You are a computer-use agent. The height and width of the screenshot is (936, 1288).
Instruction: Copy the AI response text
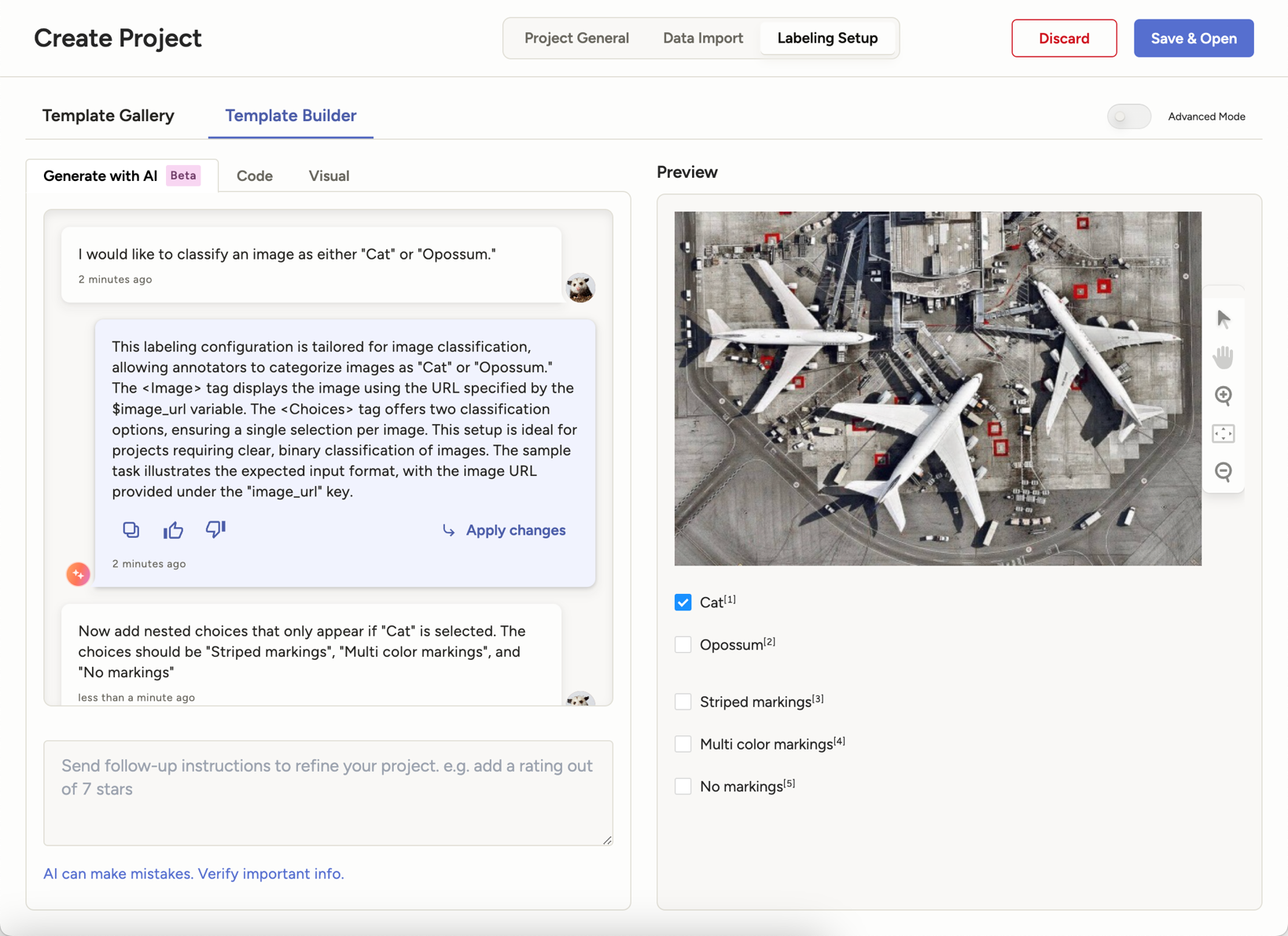[131, 529]
